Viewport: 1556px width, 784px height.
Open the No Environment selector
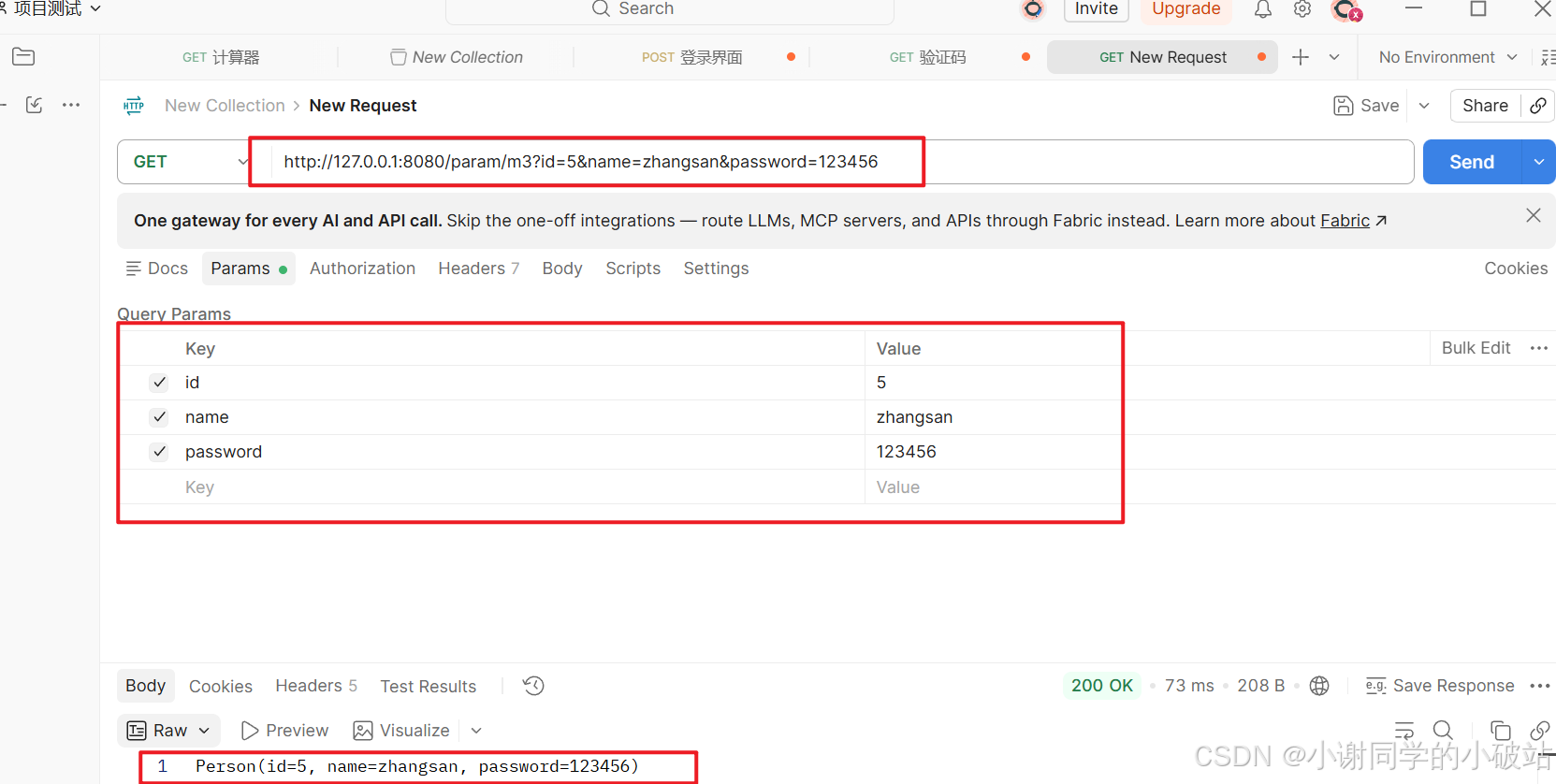1447,57
